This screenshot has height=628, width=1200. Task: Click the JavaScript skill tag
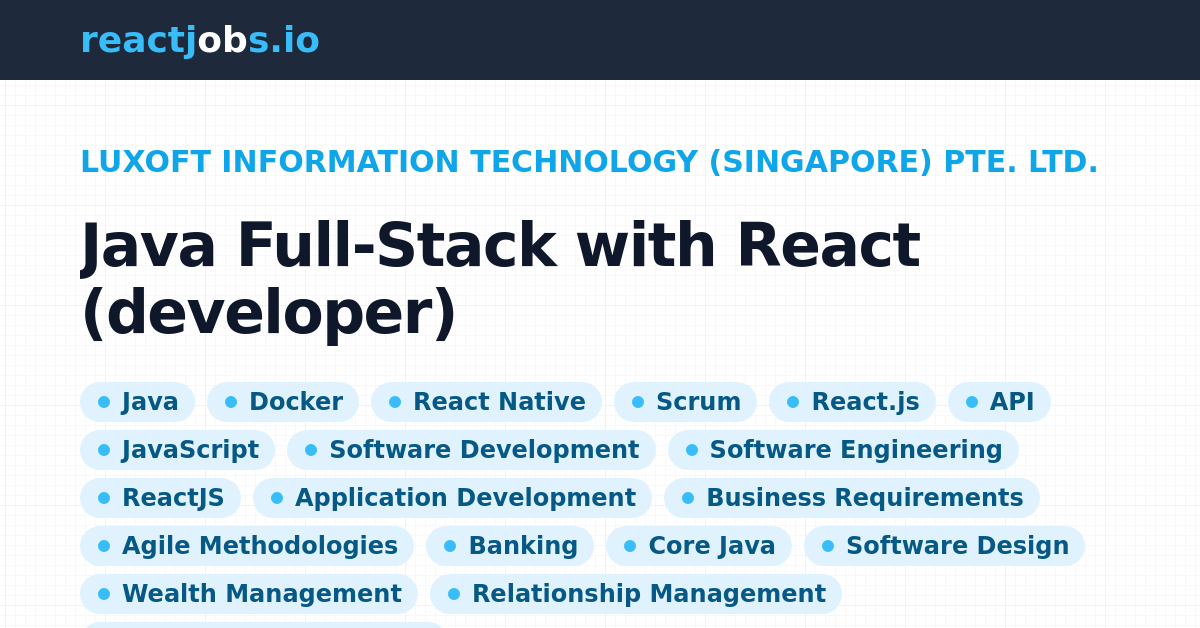(177, 450)
